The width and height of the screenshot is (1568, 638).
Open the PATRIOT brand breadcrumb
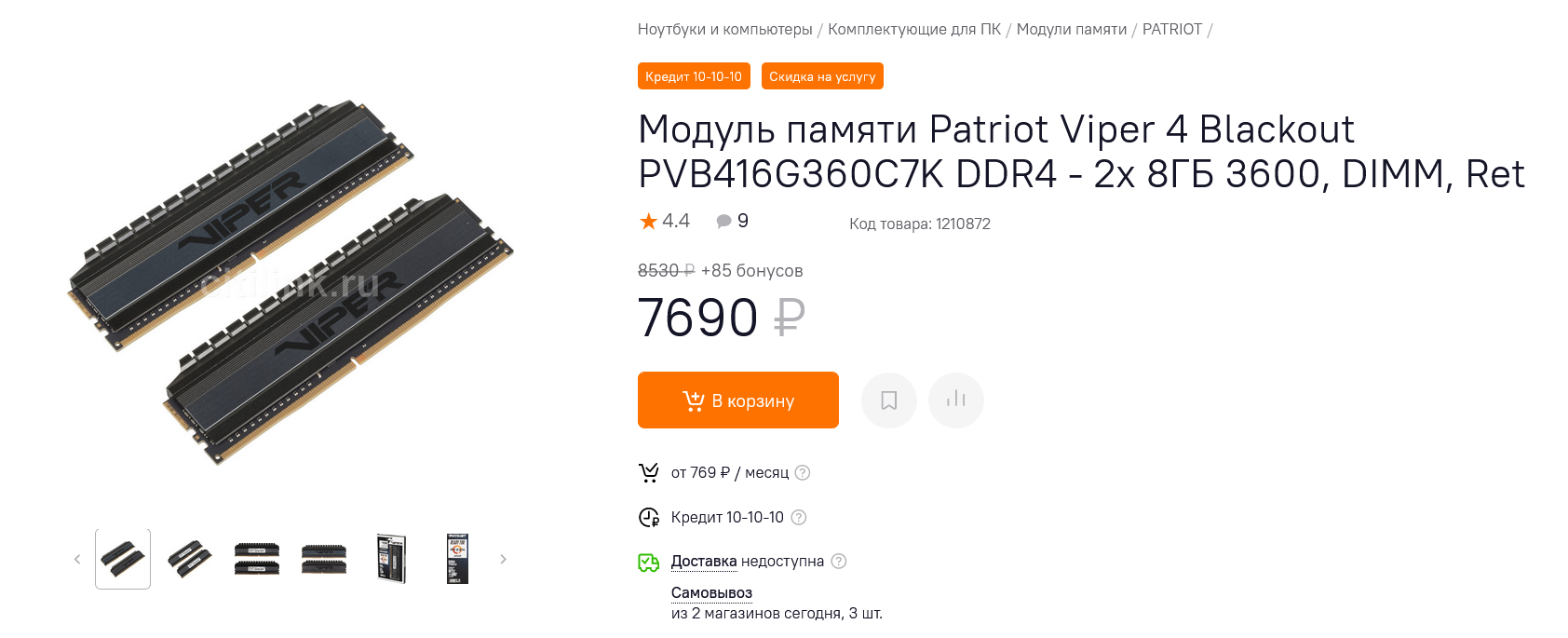coord(1172,29)
